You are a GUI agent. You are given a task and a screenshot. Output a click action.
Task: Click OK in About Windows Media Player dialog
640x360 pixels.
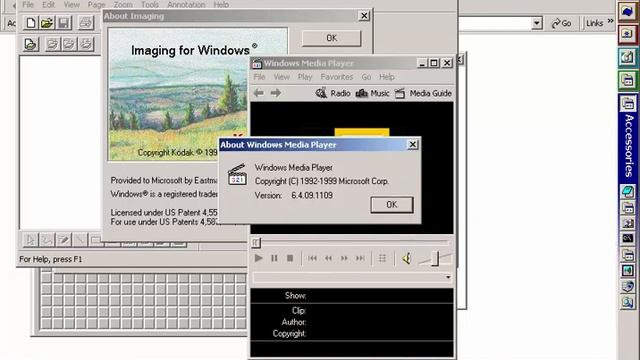[x=391, y=205]
